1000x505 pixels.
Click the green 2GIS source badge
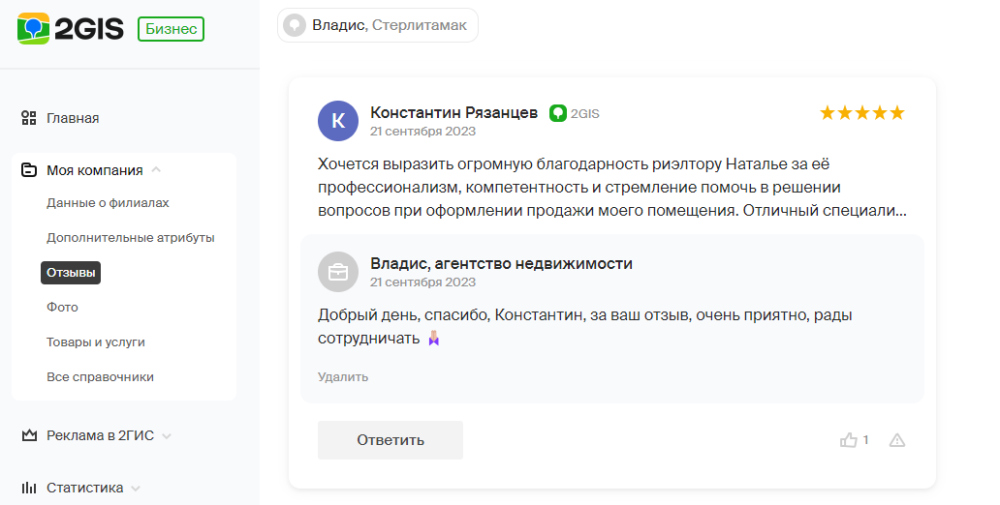click(x=575, y=113)
